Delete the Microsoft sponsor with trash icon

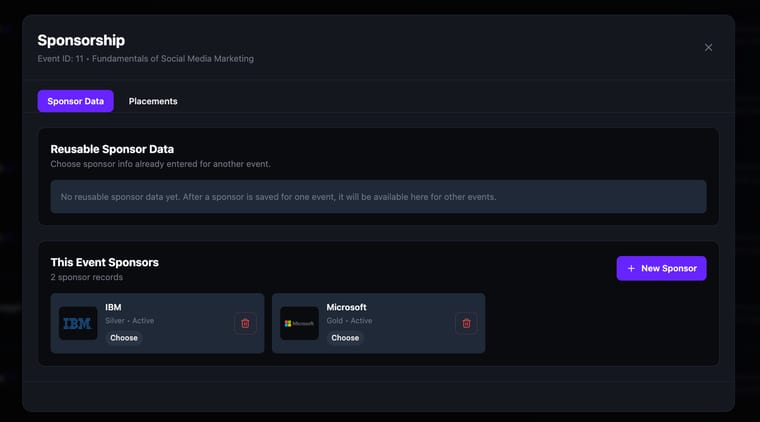[466, 323]
